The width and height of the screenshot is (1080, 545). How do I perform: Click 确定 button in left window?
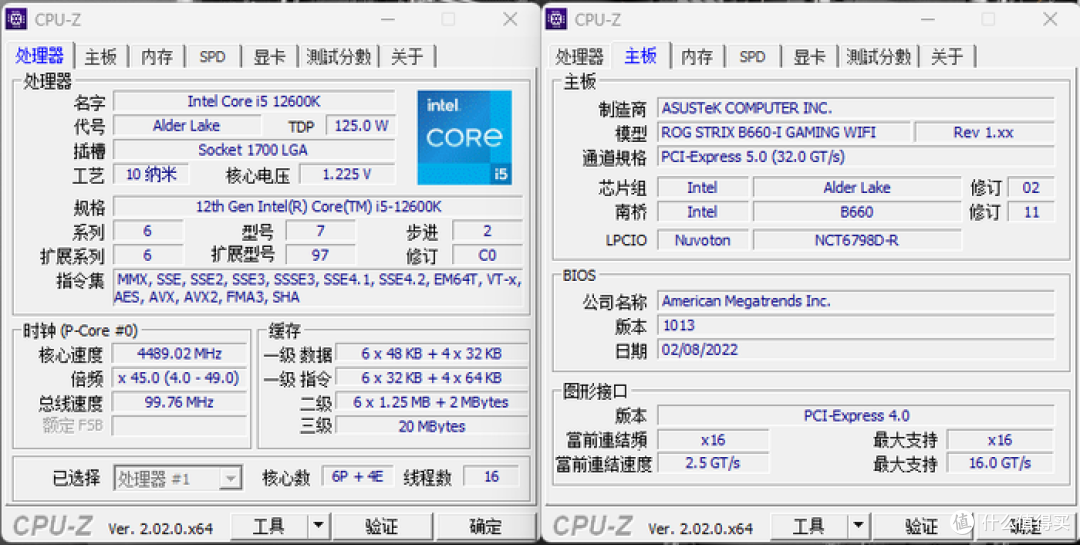pyautogui.click(x=486, y=527)
